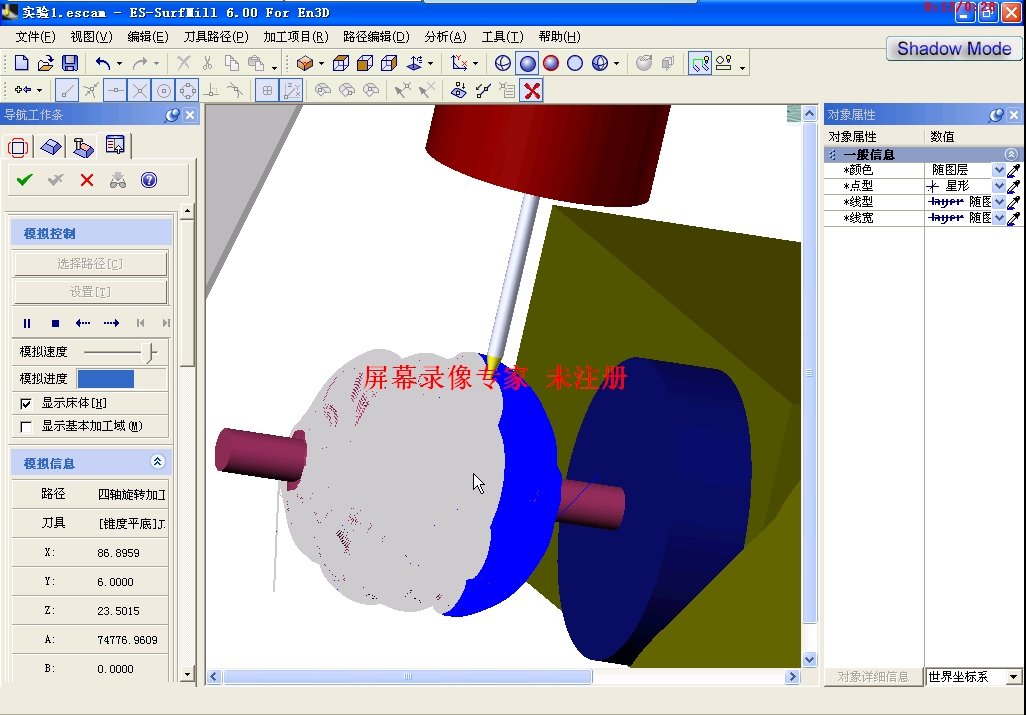Image resolution: width=1026 pixels, height=715 pixels.
Task: Cancel with the red X in navigation panel
Action: click(86, 180)
